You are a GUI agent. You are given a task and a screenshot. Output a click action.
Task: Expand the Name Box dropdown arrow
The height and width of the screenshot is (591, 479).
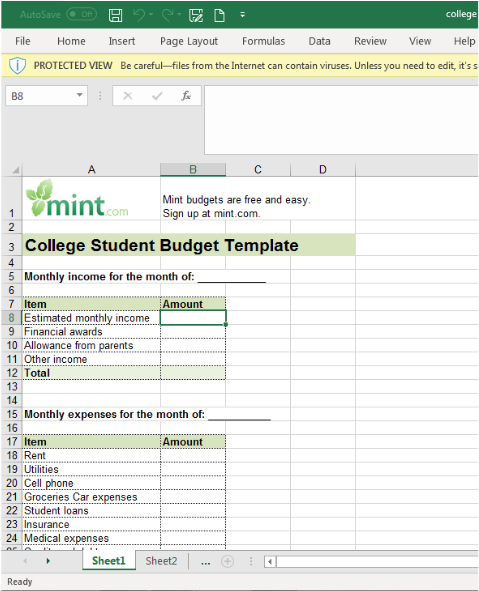coord(80,95)
